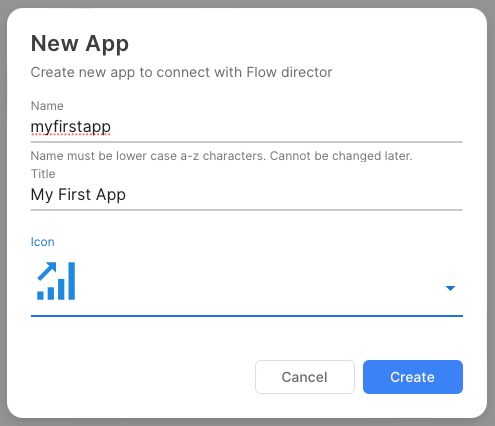This screenshot has height=426, width=495.
Task: Open the Icon picker field's empty area
Action: [x=260, y=283]
